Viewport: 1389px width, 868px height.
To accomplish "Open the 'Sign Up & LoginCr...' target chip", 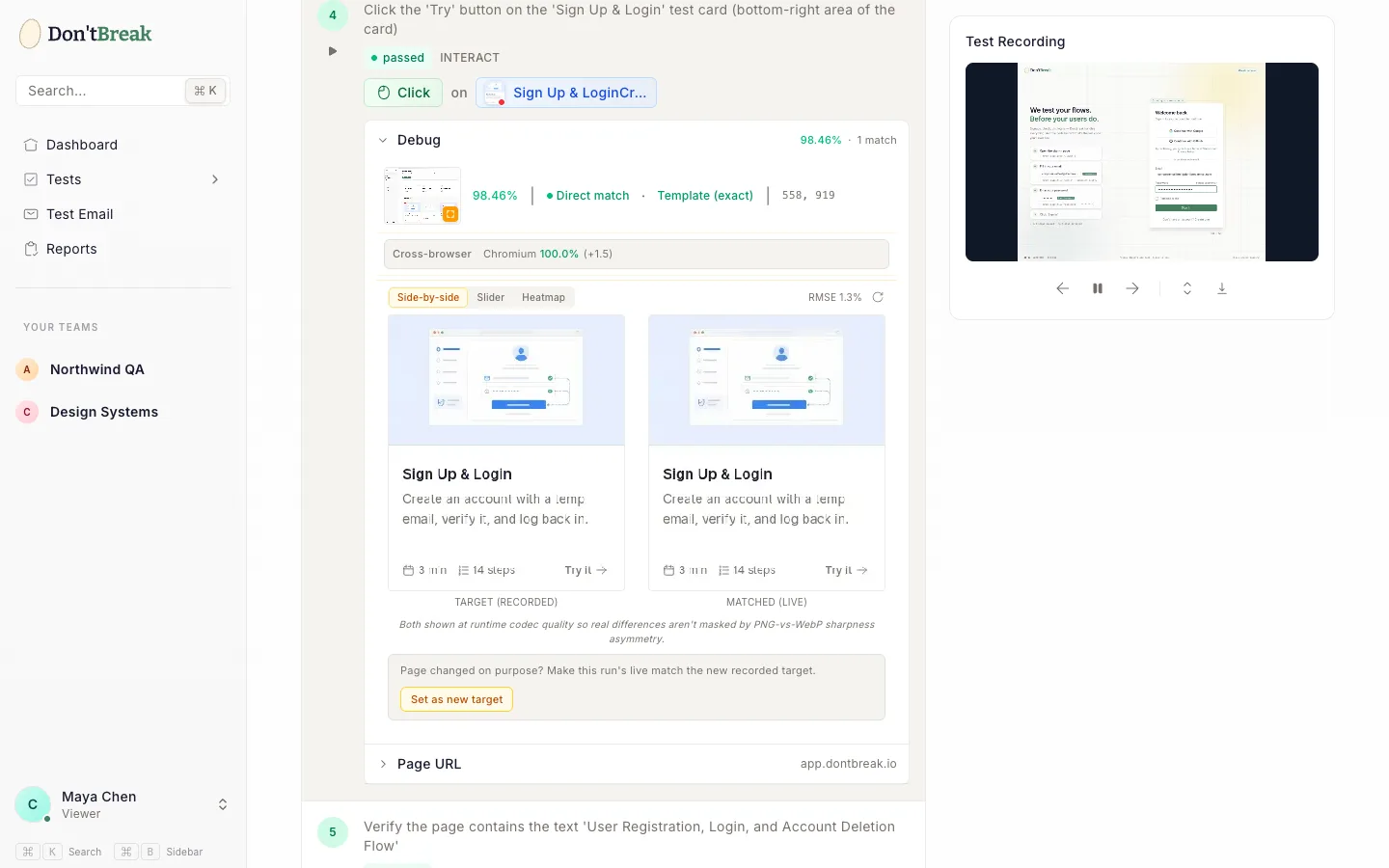I will coord(566,93).
